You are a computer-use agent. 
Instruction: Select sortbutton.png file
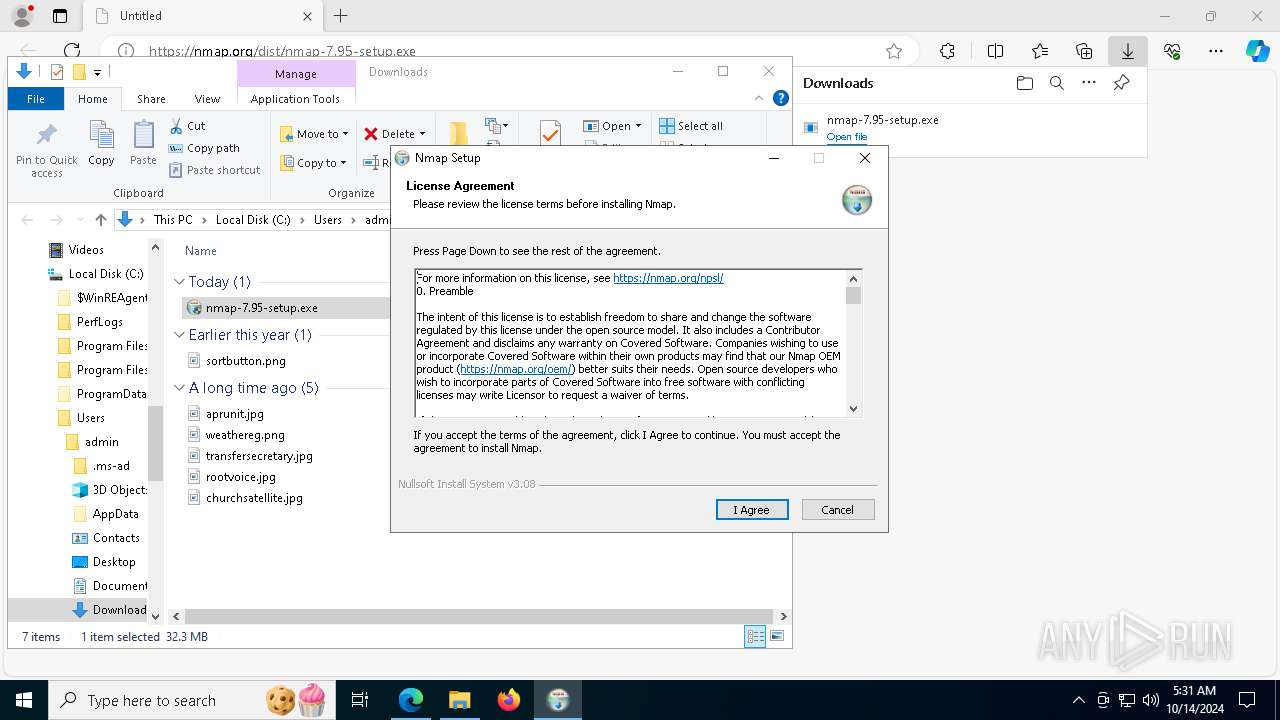pyautogui.click(x=245, y=361)
